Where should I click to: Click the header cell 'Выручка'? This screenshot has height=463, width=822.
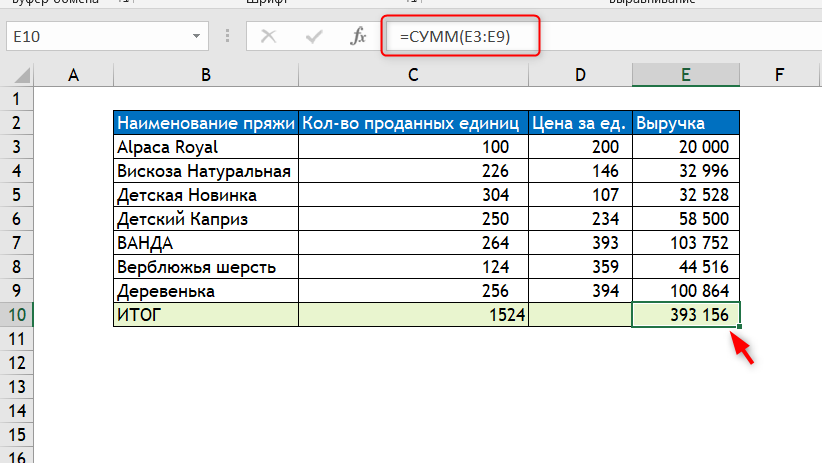[686, 123]
